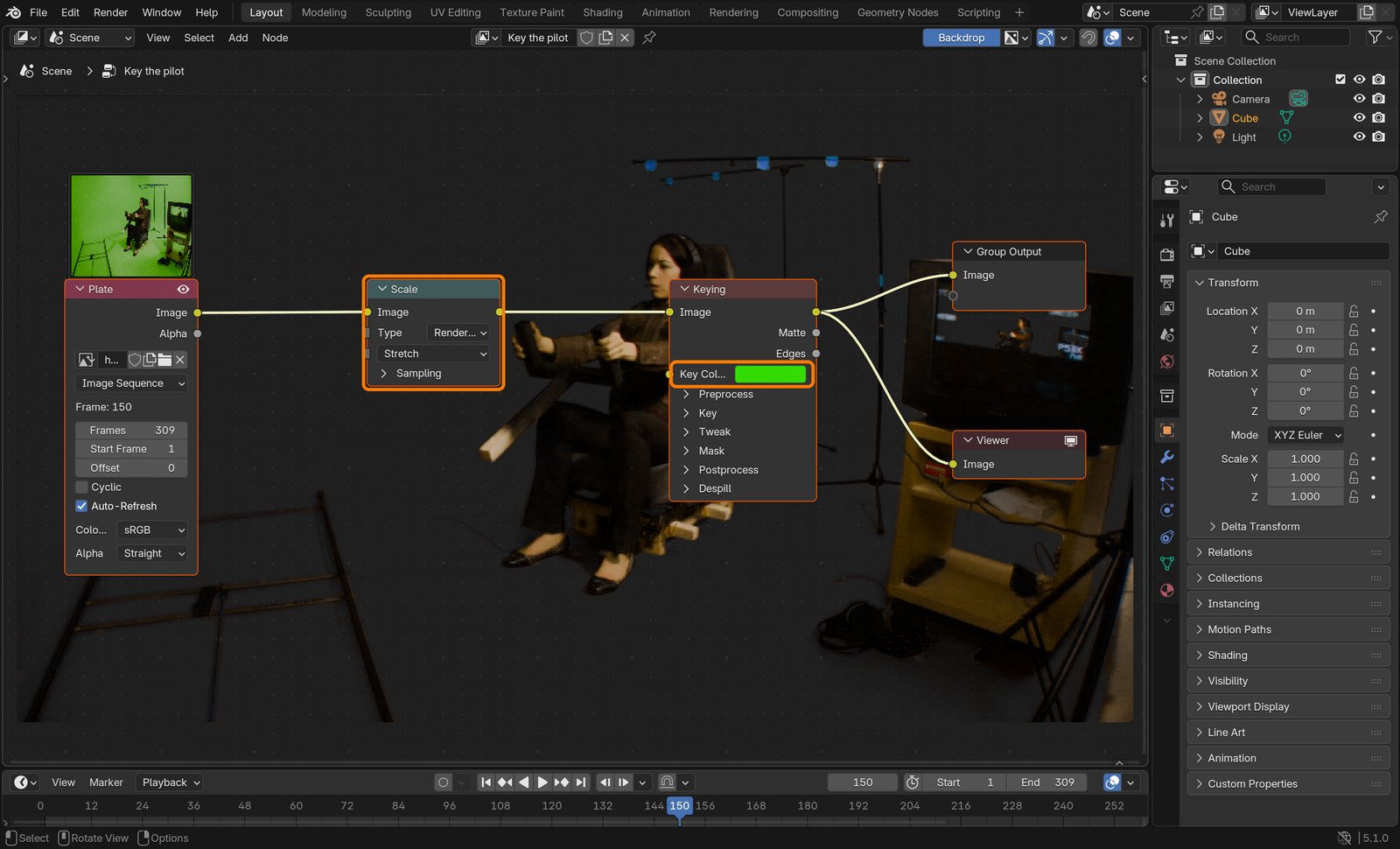Open the Render menu
This screenshot has height=849, width=1400.
point(110,12)
